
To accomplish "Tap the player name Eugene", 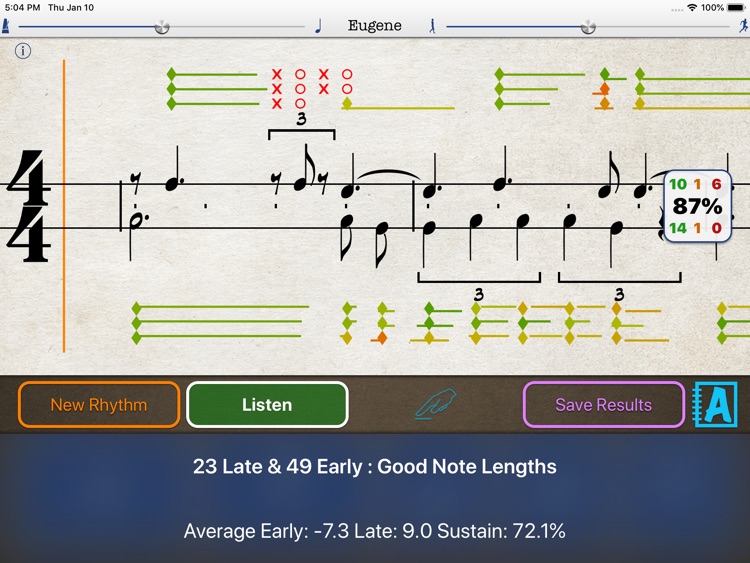I will pyautogui.click(x=375, y=25).
